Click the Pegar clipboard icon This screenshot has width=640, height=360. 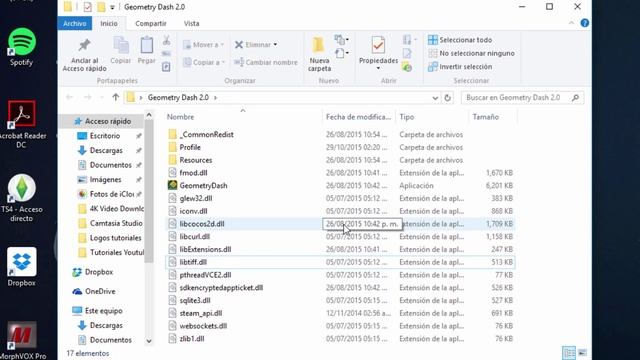click(x=147, y=45)
